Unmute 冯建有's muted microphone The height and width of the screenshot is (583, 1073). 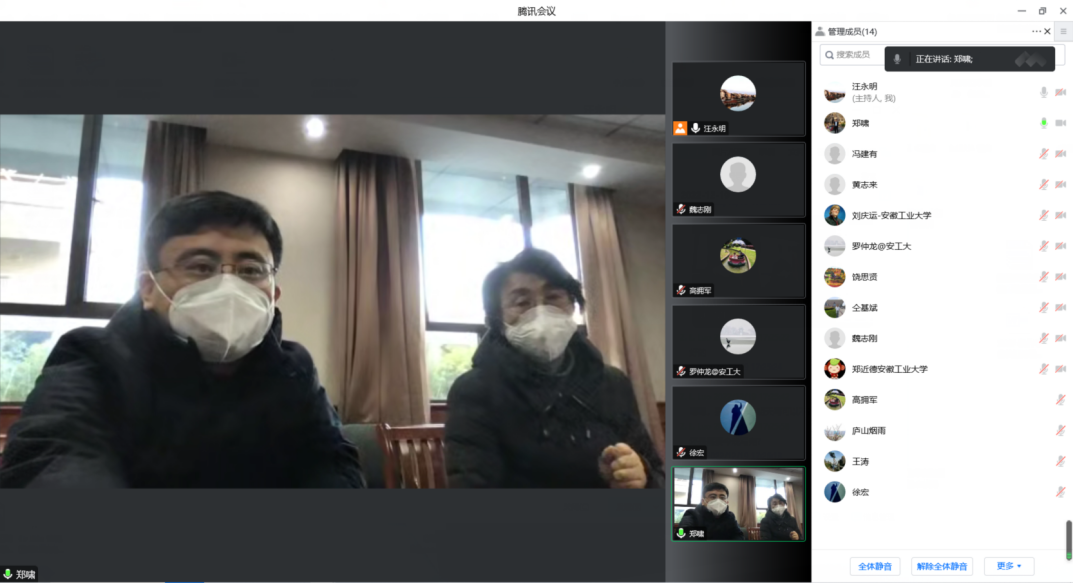[x=1044, y=154]
